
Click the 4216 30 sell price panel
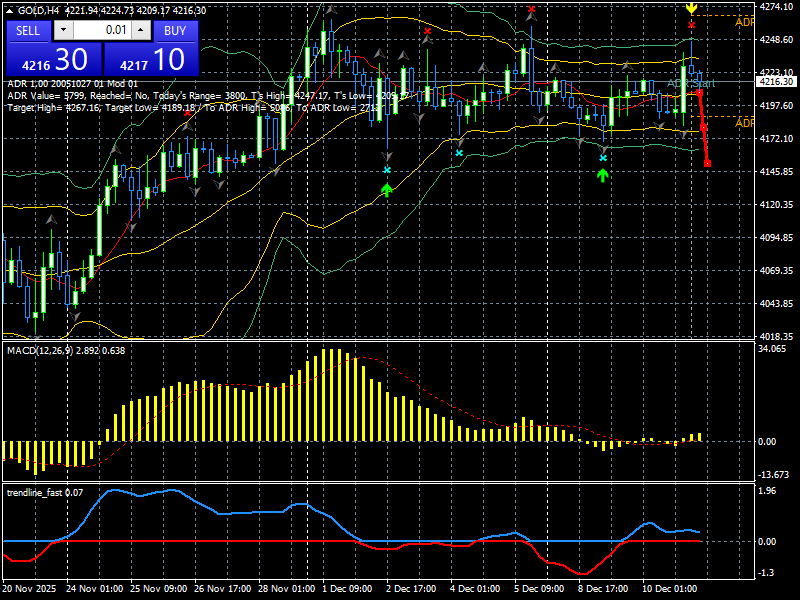click(x=54, y=59)
